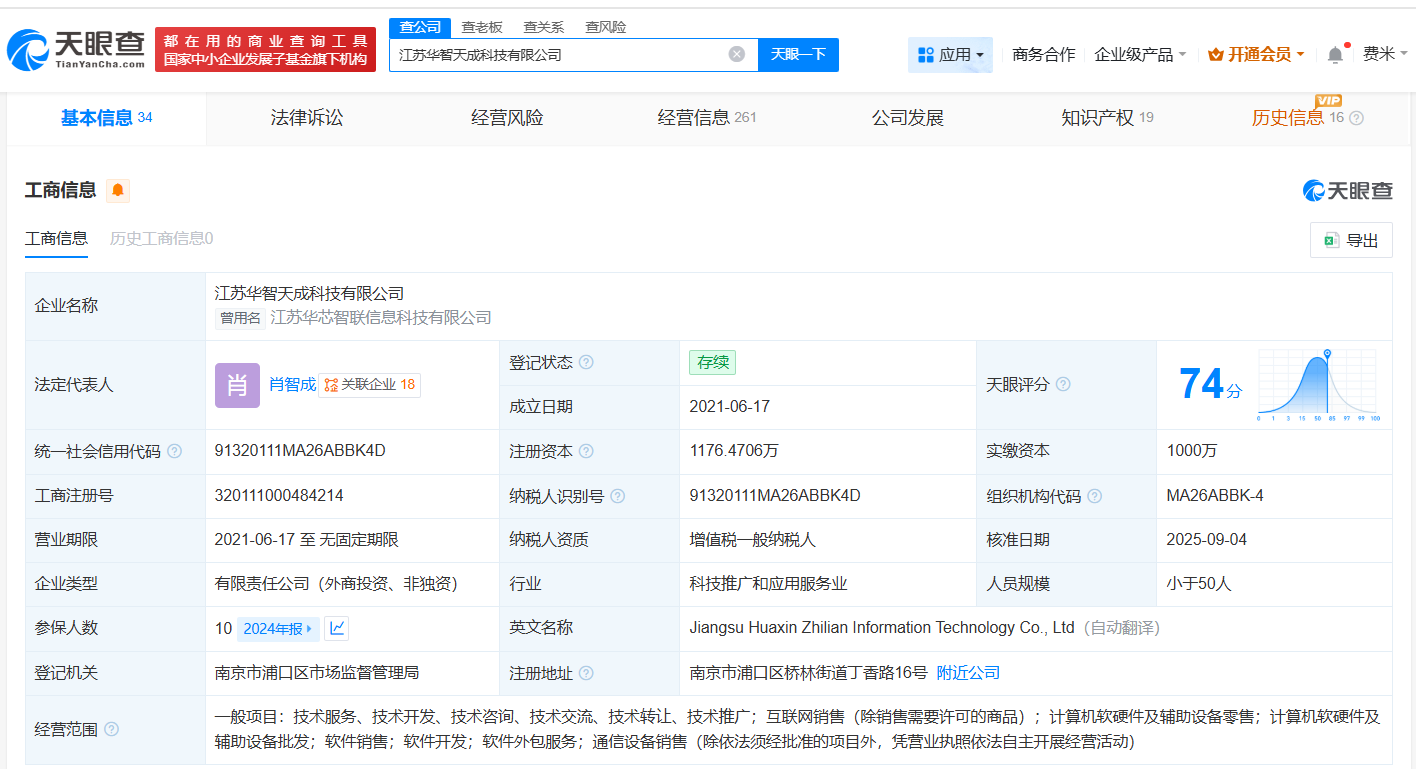
Task: Open the 应用 dropdown
Action: (950, 54)
